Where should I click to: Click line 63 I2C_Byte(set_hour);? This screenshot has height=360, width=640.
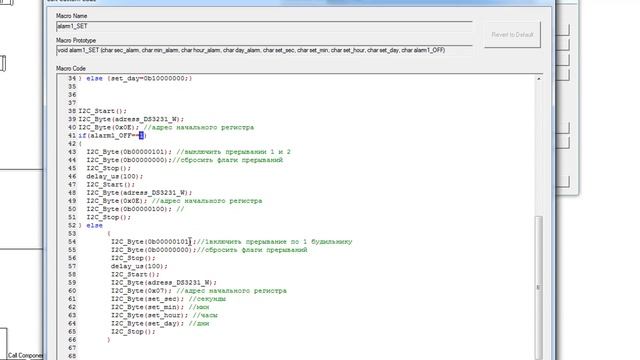(x=149, y=315)
